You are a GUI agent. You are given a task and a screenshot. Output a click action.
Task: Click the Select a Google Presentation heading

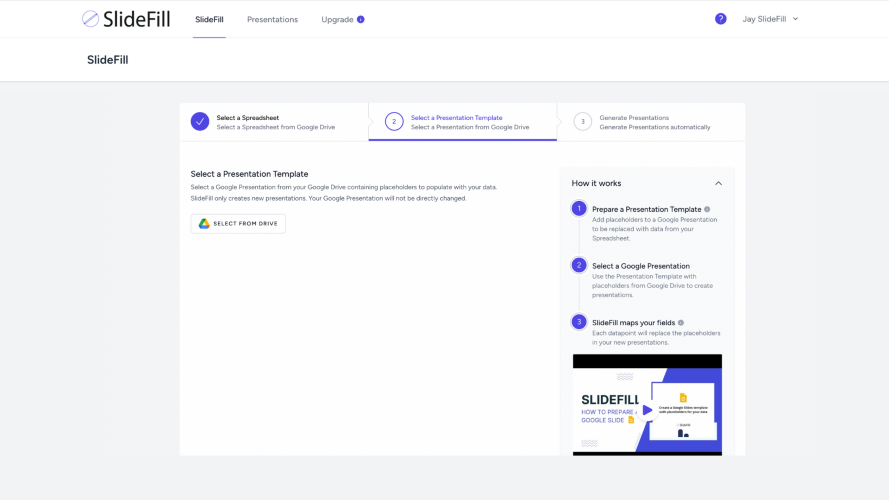[641, 266]
